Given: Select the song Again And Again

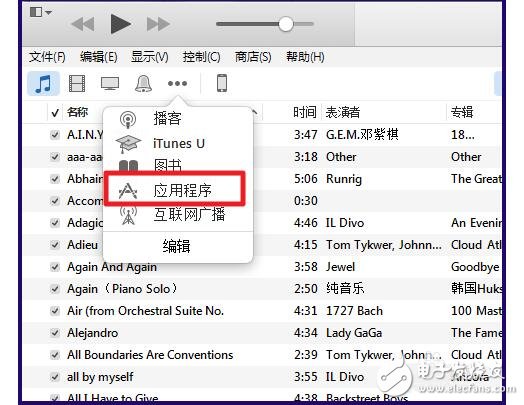Looking at the screenshot, I should pos(112,267).
